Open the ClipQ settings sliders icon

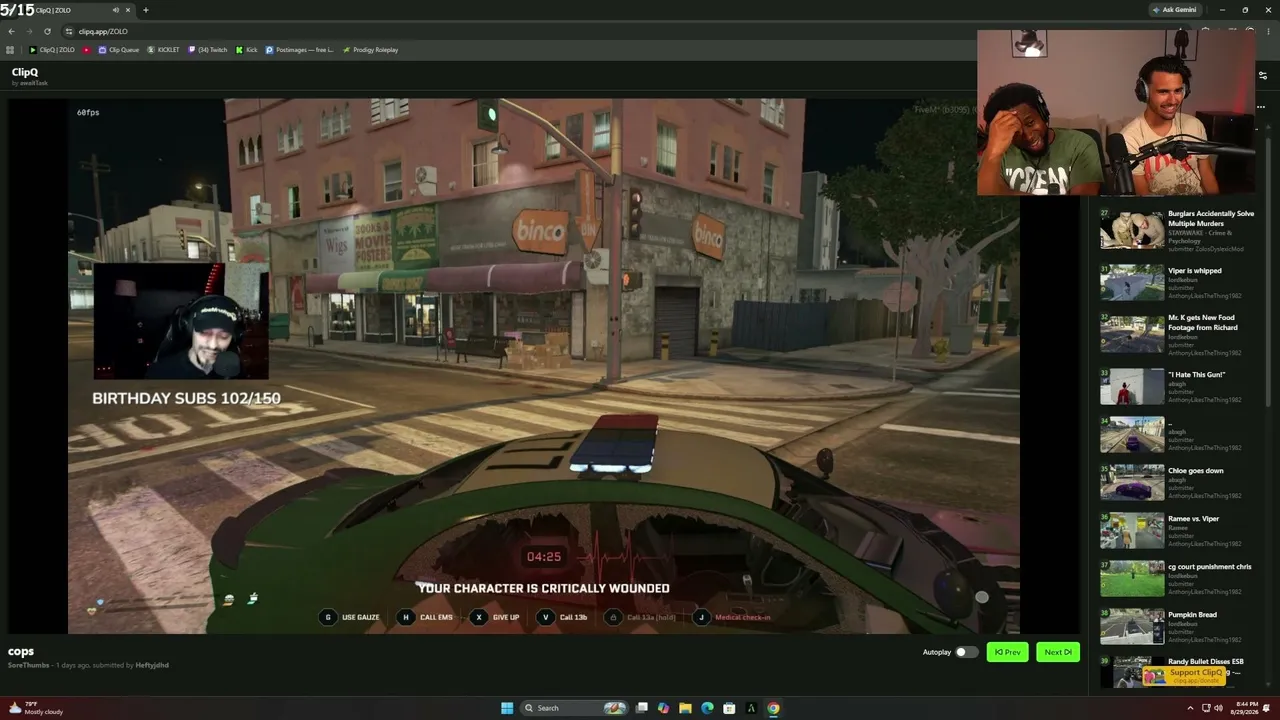coord(1262,75)
